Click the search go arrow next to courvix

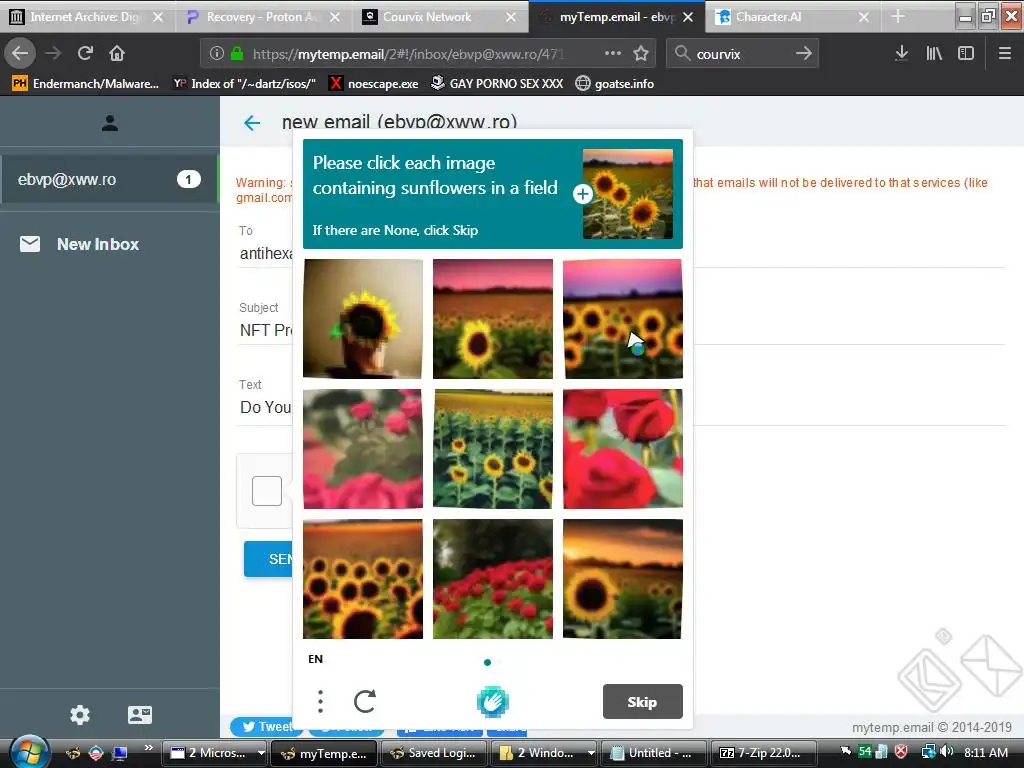[804, 54]
